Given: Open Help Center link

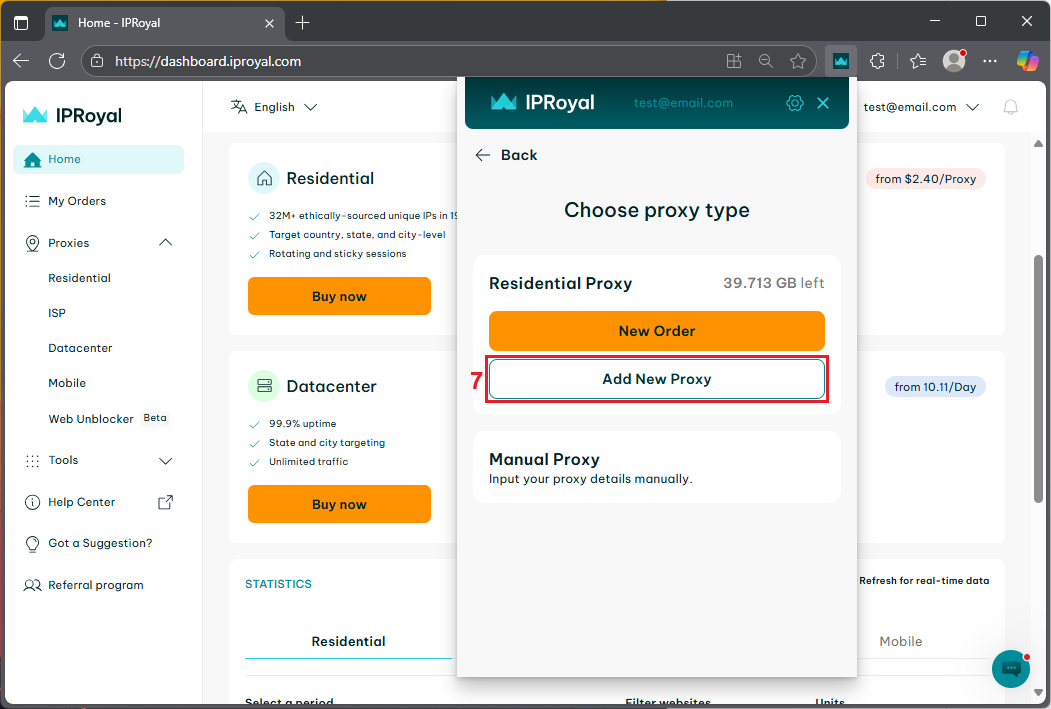Looking at the screenshot, I should [x=81, y=502].
